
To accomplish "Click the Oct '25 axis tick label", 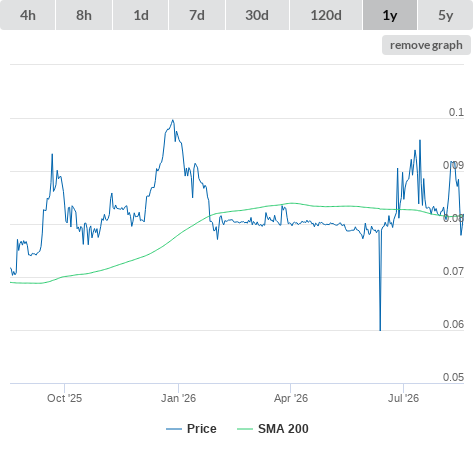I will click(64, 398).
